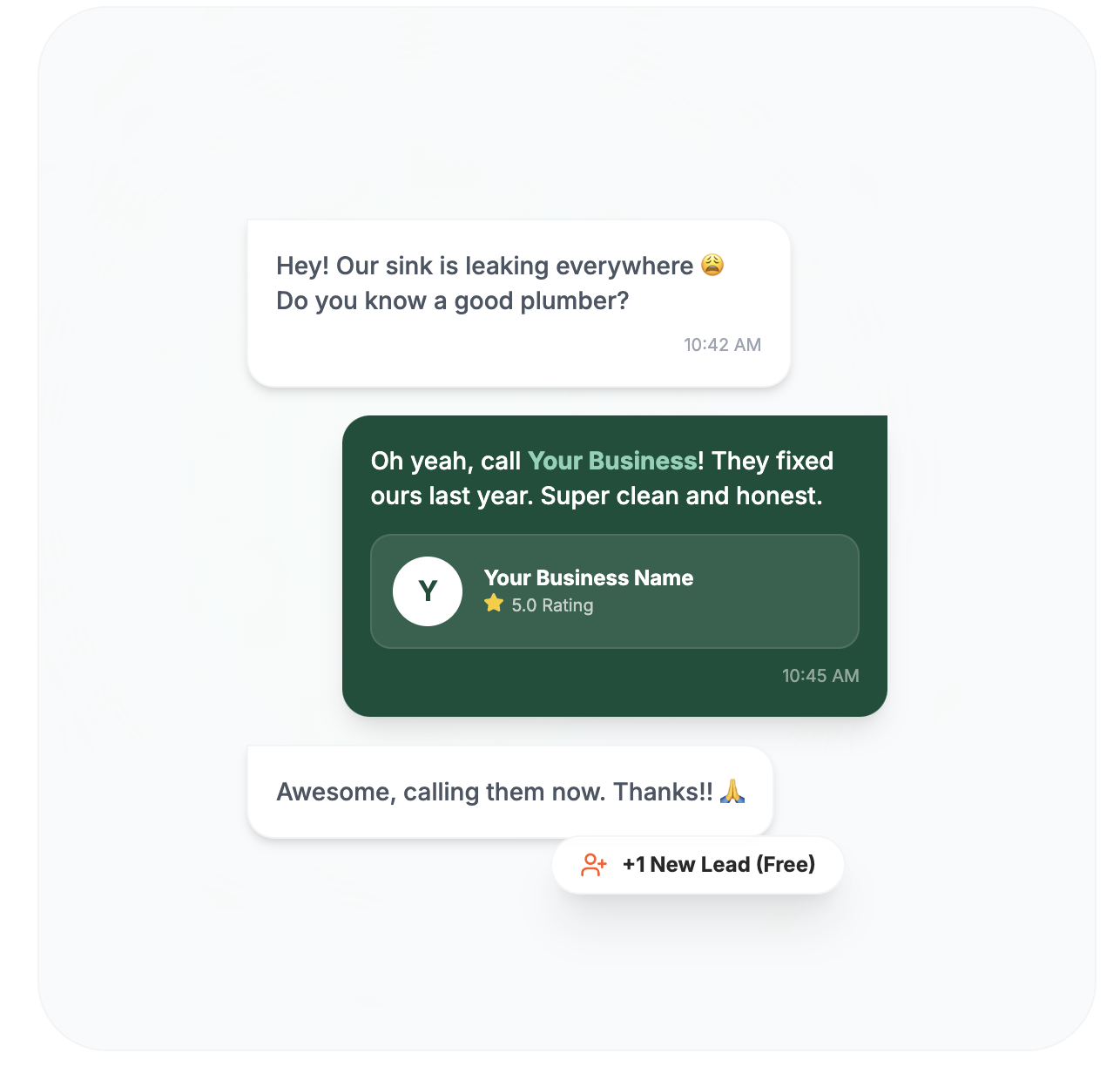Click the add-user icon in lead badge
Viewport: 1120px width, 1080px height.
(593, 865)
